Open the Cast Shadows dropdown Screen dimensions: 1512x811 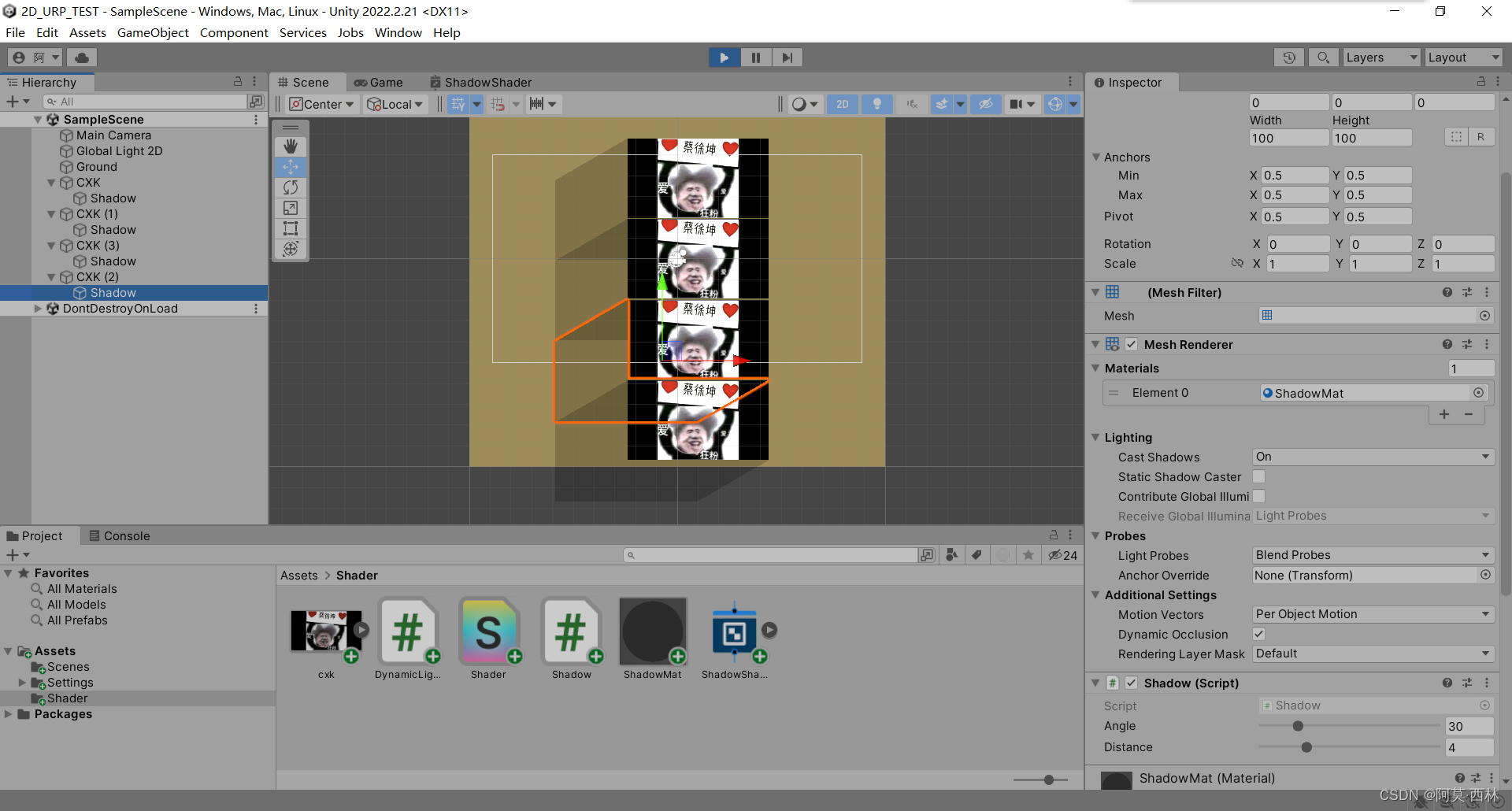coord(1372,457)
